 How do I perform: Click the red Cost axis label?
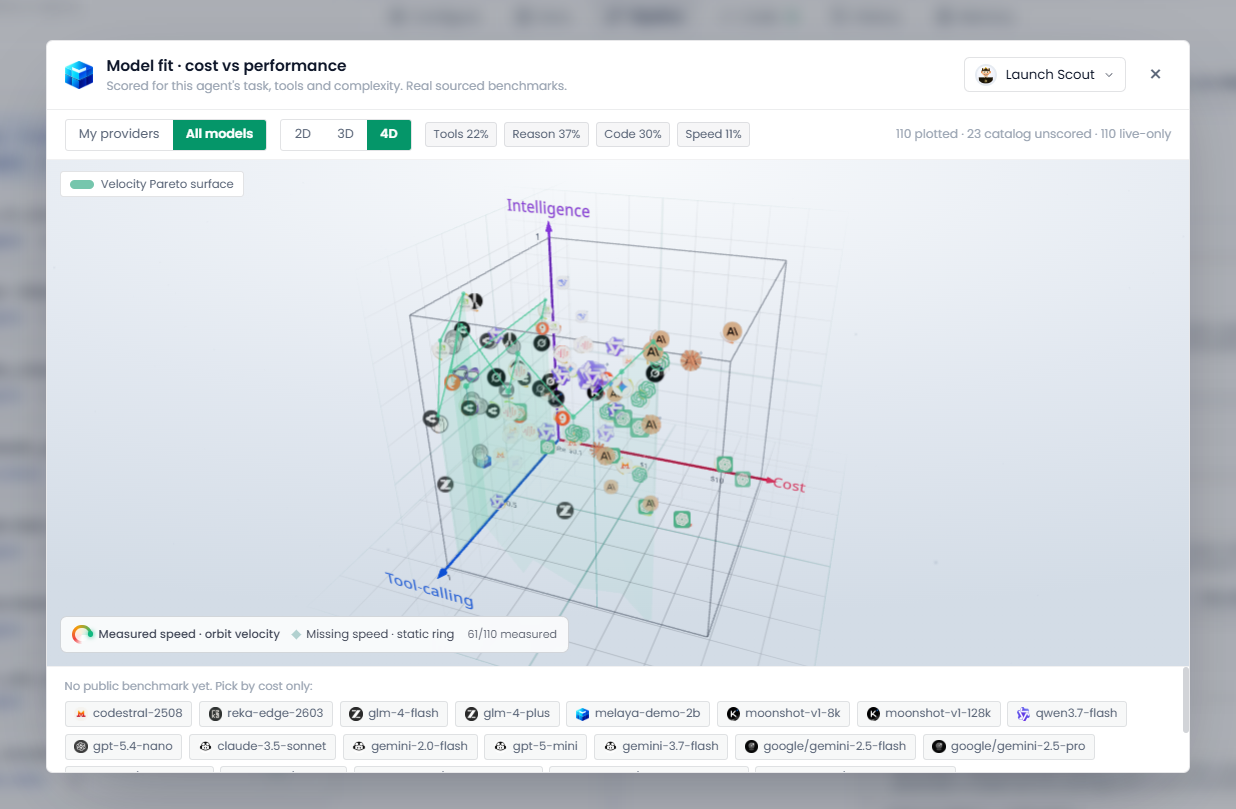point(788,486)
